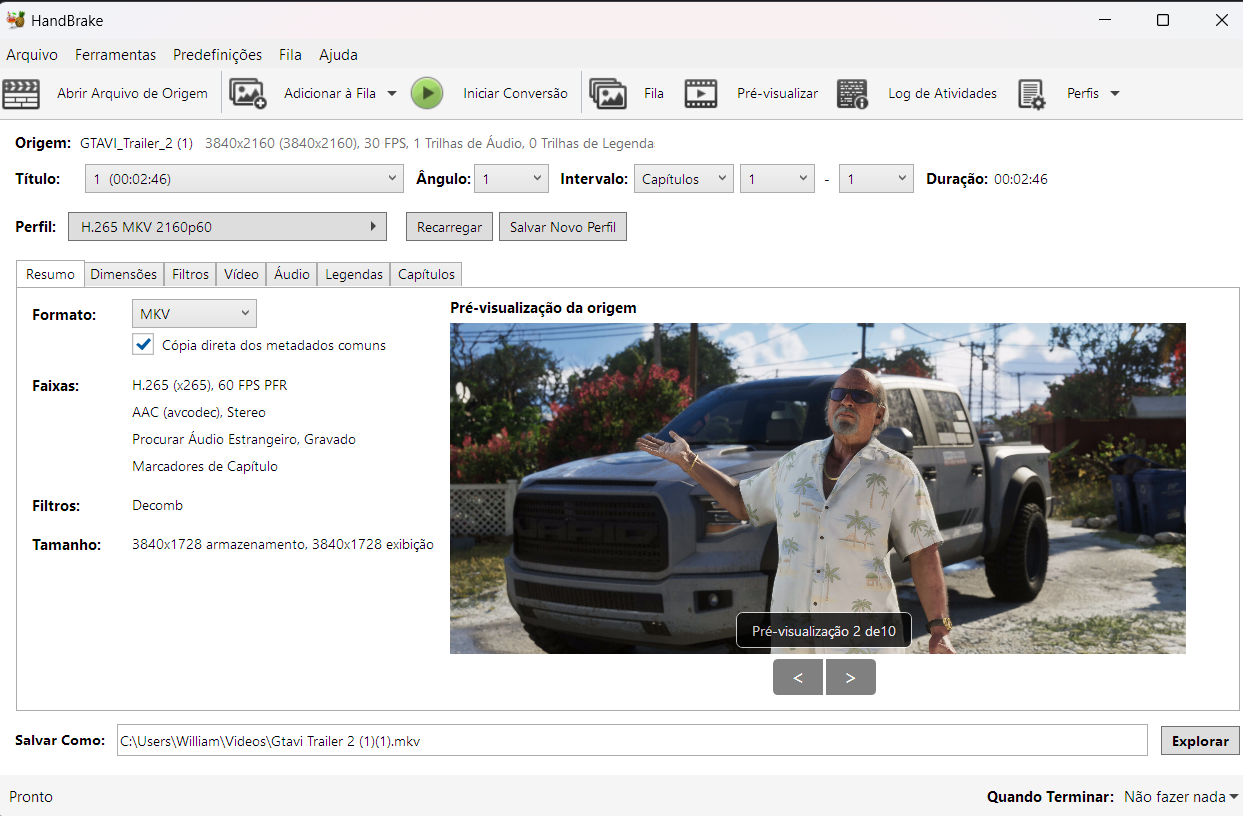Viewport: 1243px width, 816px height.
Task: Click the '3840x1728 armazenamento' size text
Action: tap(218, 544)
